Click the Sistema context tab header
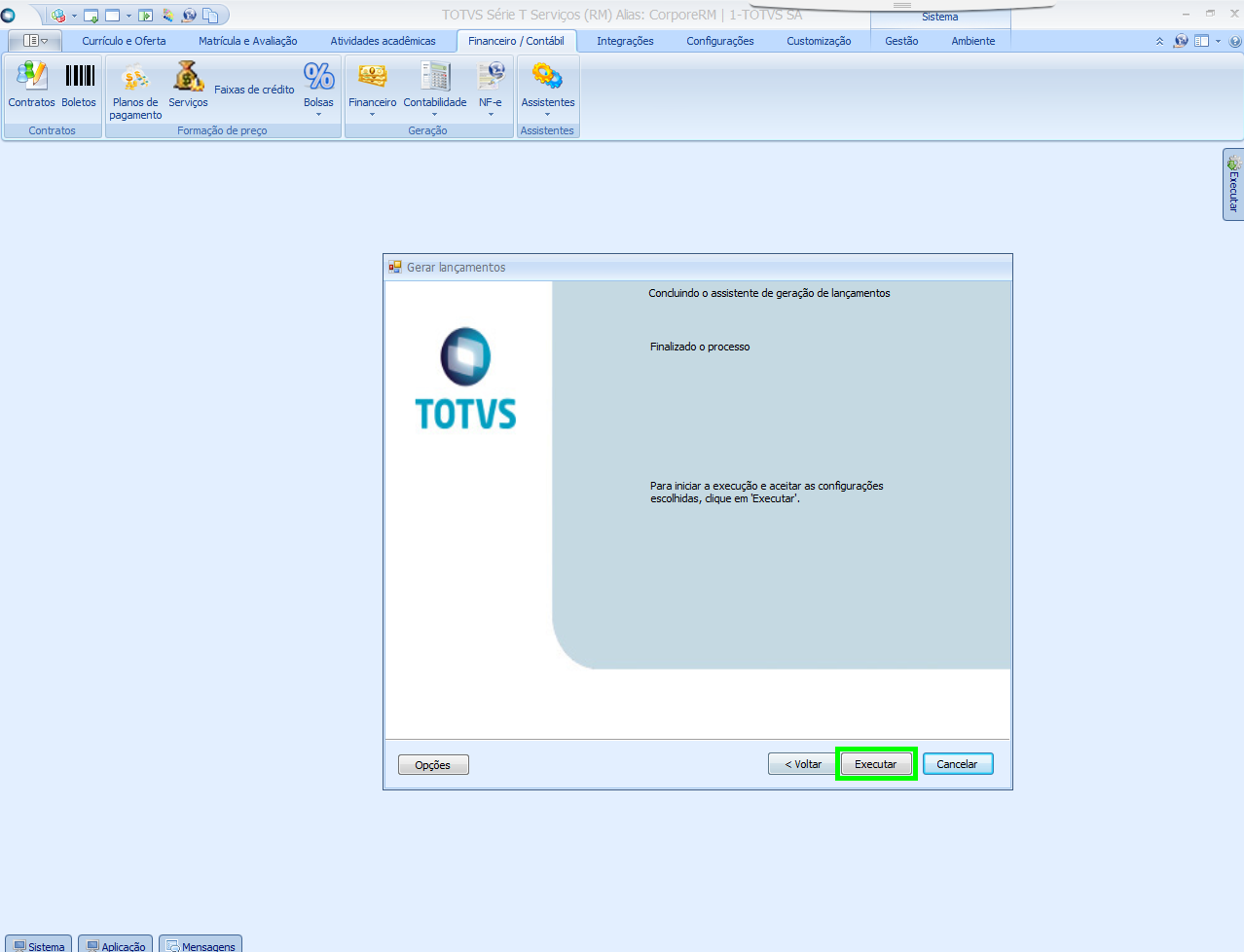The height and width of the screenshot is (952, 1244). [x=940, y=17]
